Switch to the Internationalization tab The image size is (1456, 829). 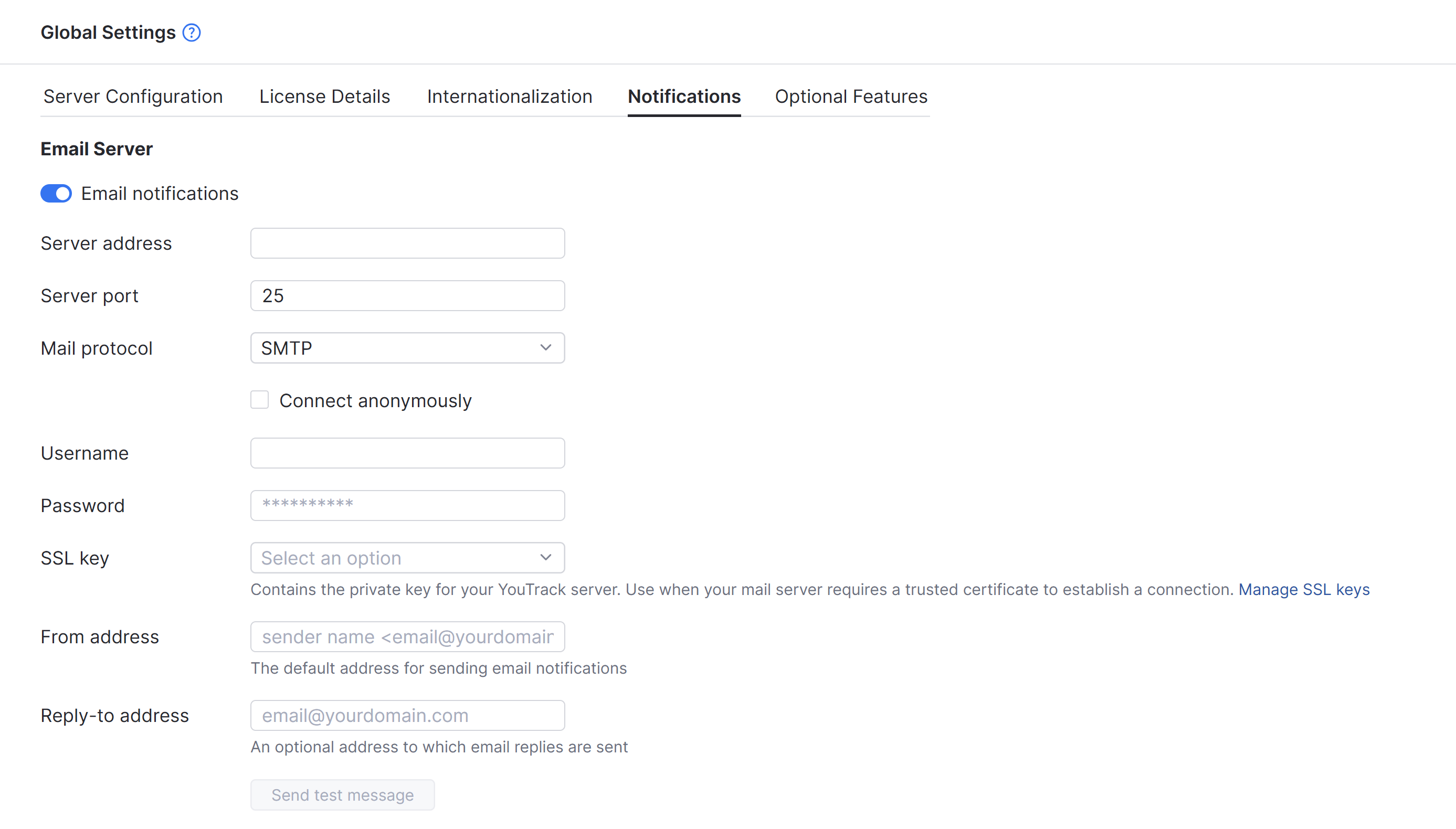click(509, 96)
